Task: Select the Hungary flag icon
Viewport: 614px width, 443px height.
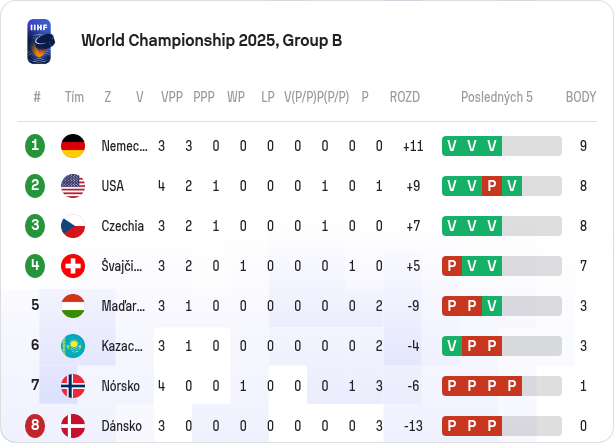Action: (73, 306)
